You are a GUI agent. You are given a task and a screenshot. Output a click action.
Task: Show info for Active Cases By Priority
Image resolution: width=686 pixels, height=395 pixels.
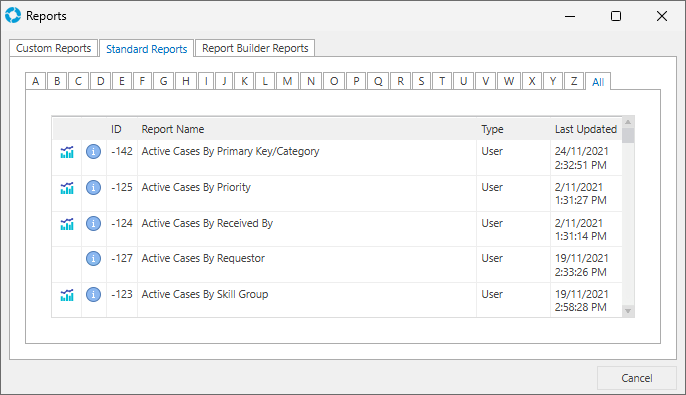(x=93, y=188)
